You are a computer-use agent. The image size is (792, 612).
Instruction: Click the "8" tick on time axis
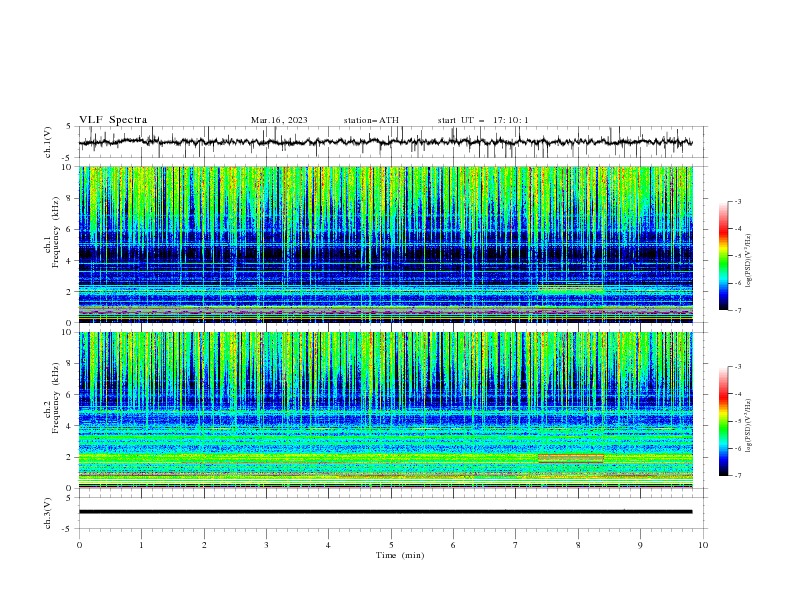[x=578, y=545]
